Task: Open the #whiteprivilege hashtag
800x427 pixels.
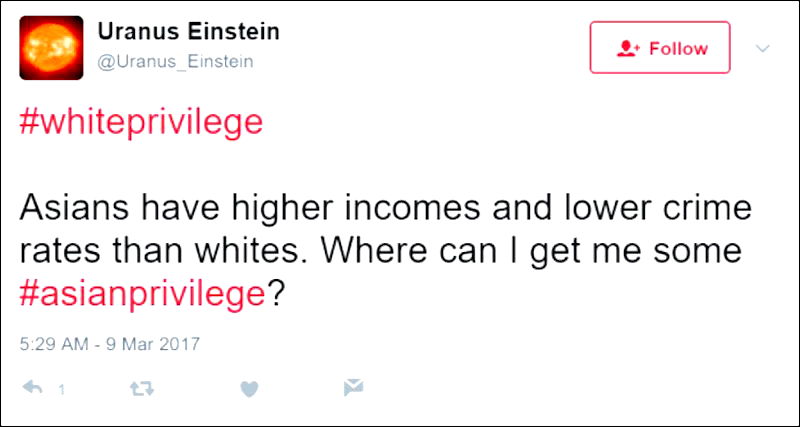Action: coord(140,122)
